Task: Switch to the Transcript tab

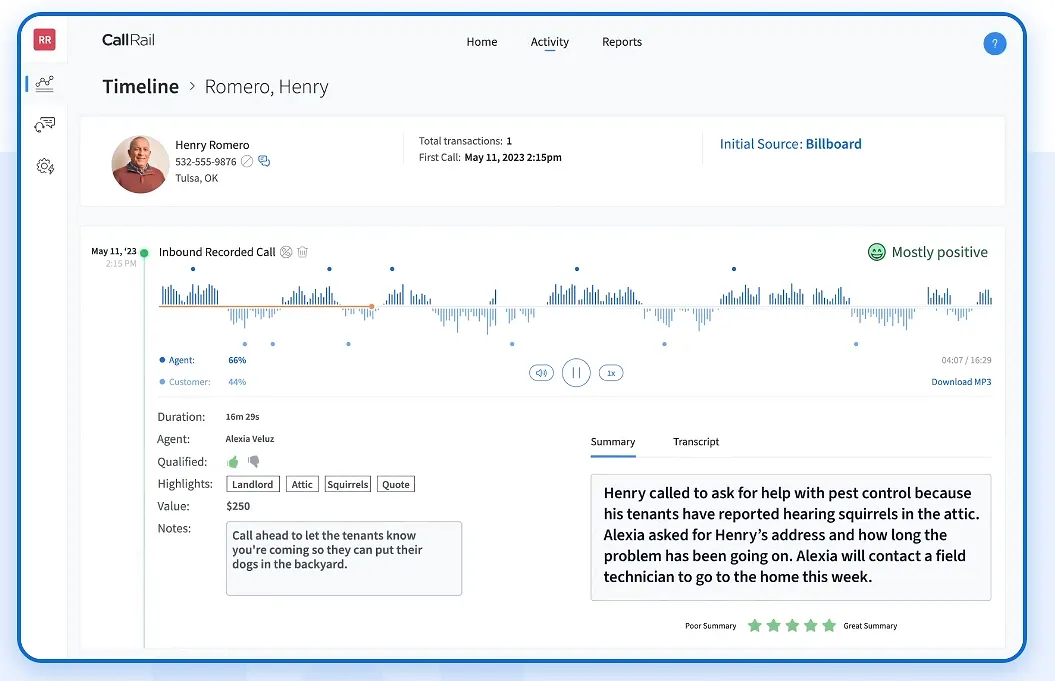Action: (x=696, y=442)
